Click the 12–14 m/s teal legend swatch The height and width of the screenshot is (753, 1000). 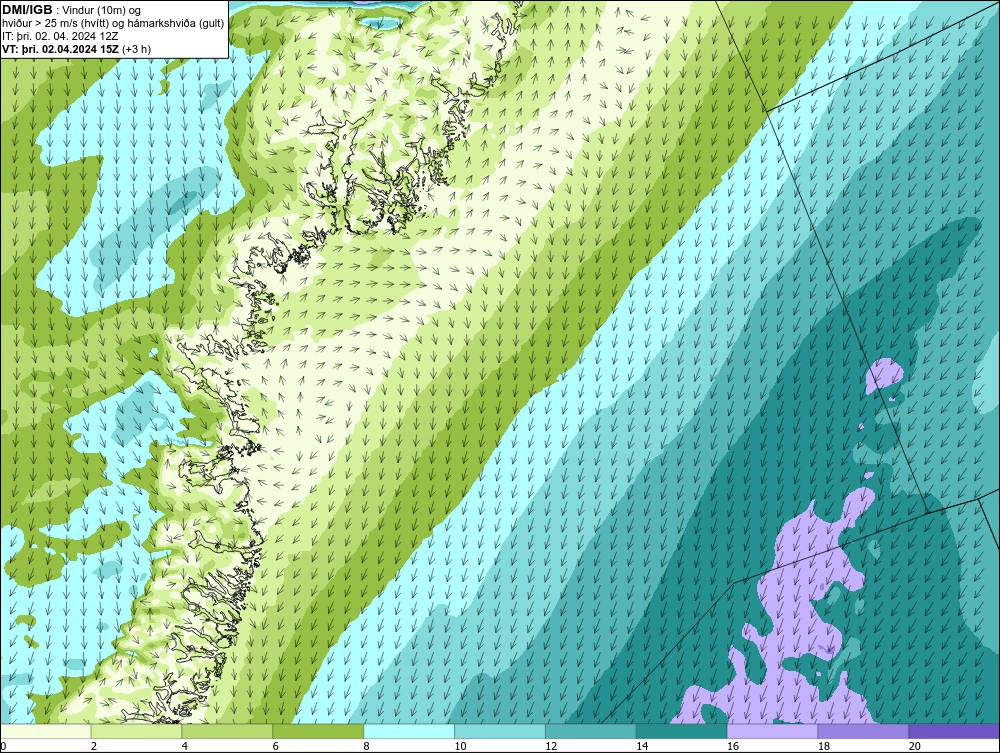(591, 731)
